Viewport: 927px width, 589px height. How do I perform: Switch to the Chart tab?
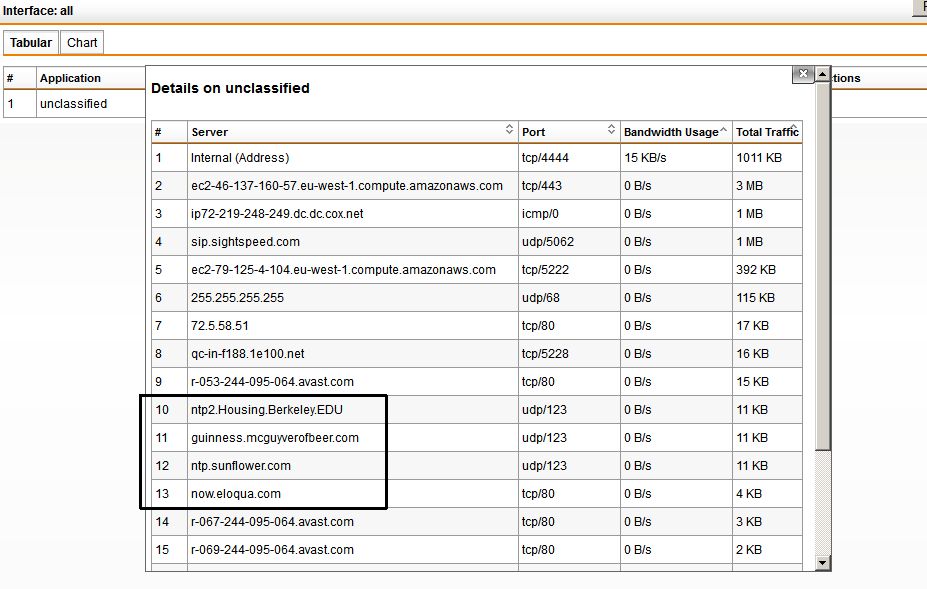pos(82,43)
